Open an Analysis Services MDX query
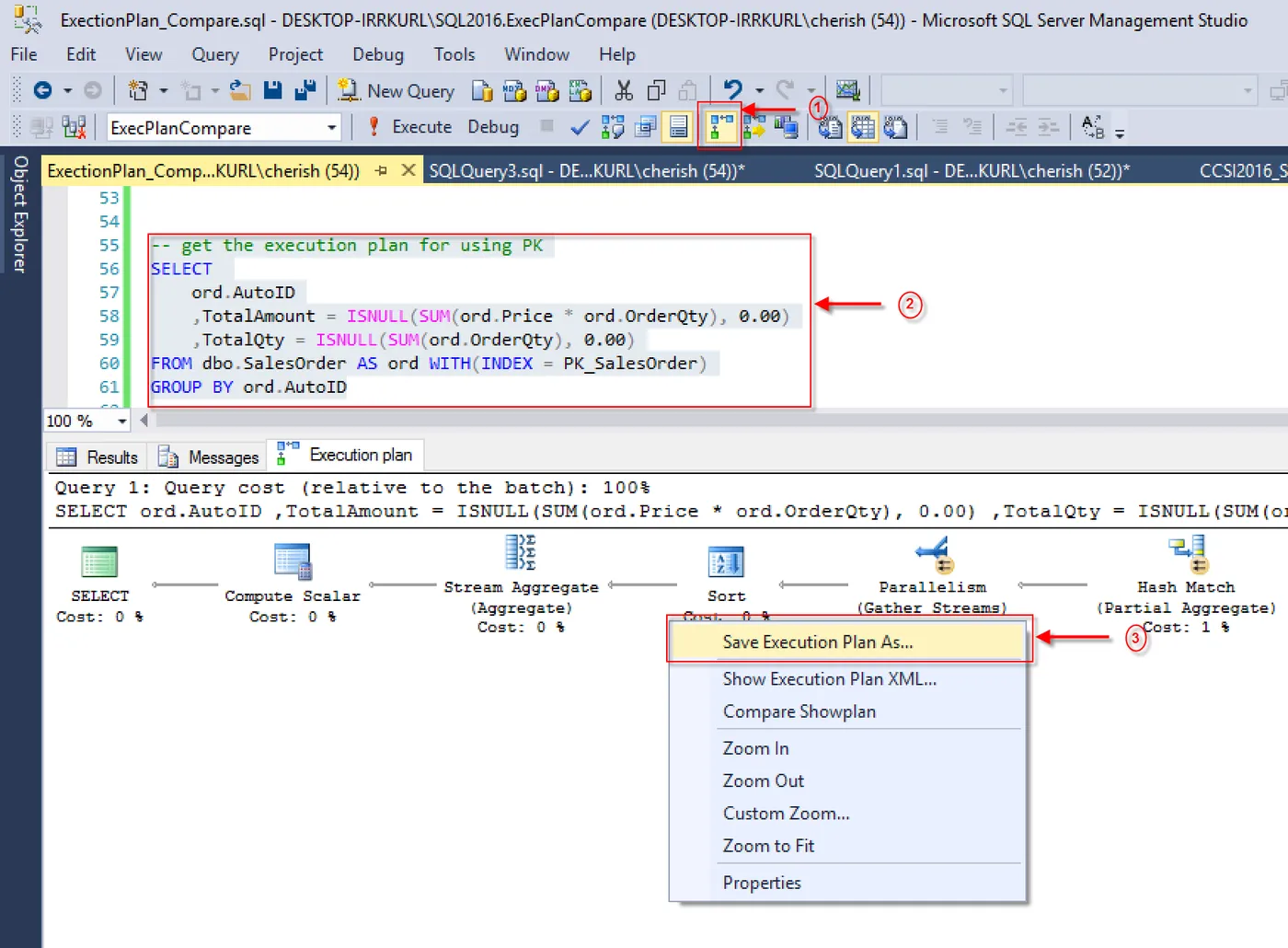The height and width of the screenshot is (948, 1288). pos(514,91)
